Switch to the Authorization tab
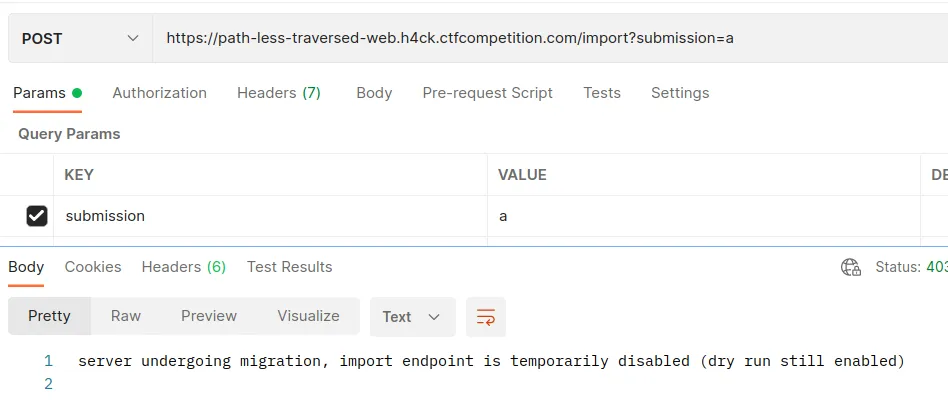 pyautogui.click(x=160, y=93)
